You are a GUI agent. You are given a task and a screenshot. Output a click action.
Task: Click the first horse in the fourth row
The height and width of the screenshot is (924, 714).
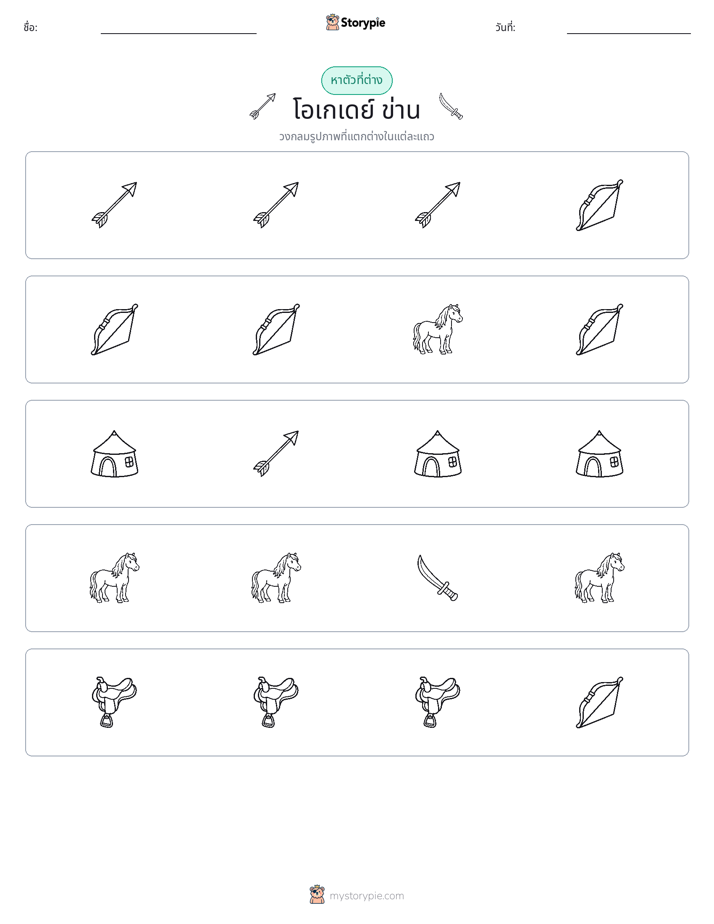click(x=114, y=578)
